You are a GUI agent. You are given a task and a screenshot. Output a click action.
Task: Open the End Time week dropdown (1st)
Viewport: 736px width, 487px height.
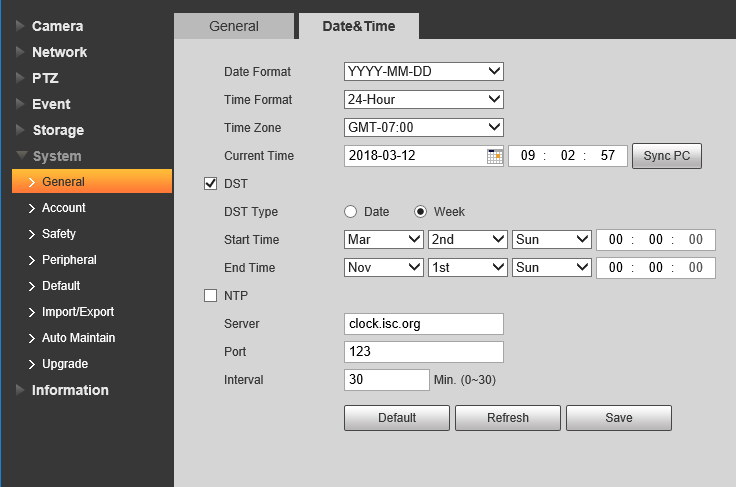(x=468, y=267)
